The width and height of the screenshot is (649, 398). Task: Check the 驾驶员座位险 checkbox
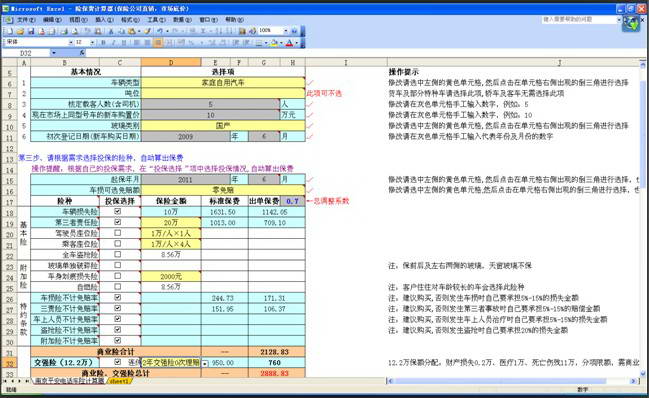(118, 233)
